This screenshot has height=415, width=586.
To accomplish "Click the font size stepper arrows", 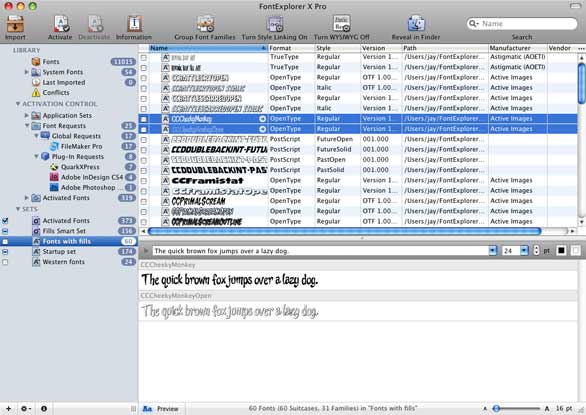I will 536,251.
